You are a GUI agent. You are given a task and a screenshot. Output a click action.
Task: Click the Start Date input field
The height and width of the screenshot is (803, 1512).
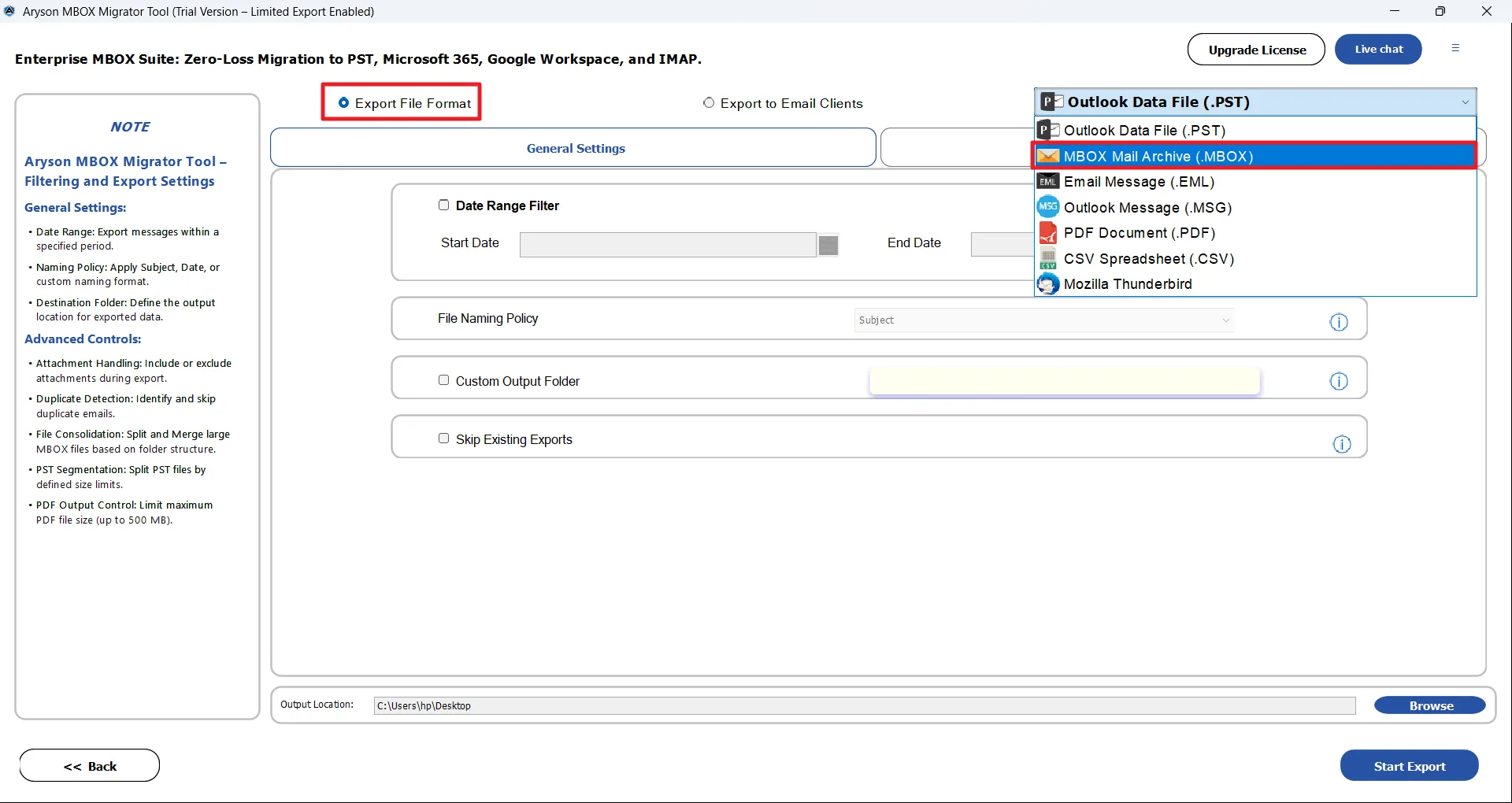click(x=668, y=245)
